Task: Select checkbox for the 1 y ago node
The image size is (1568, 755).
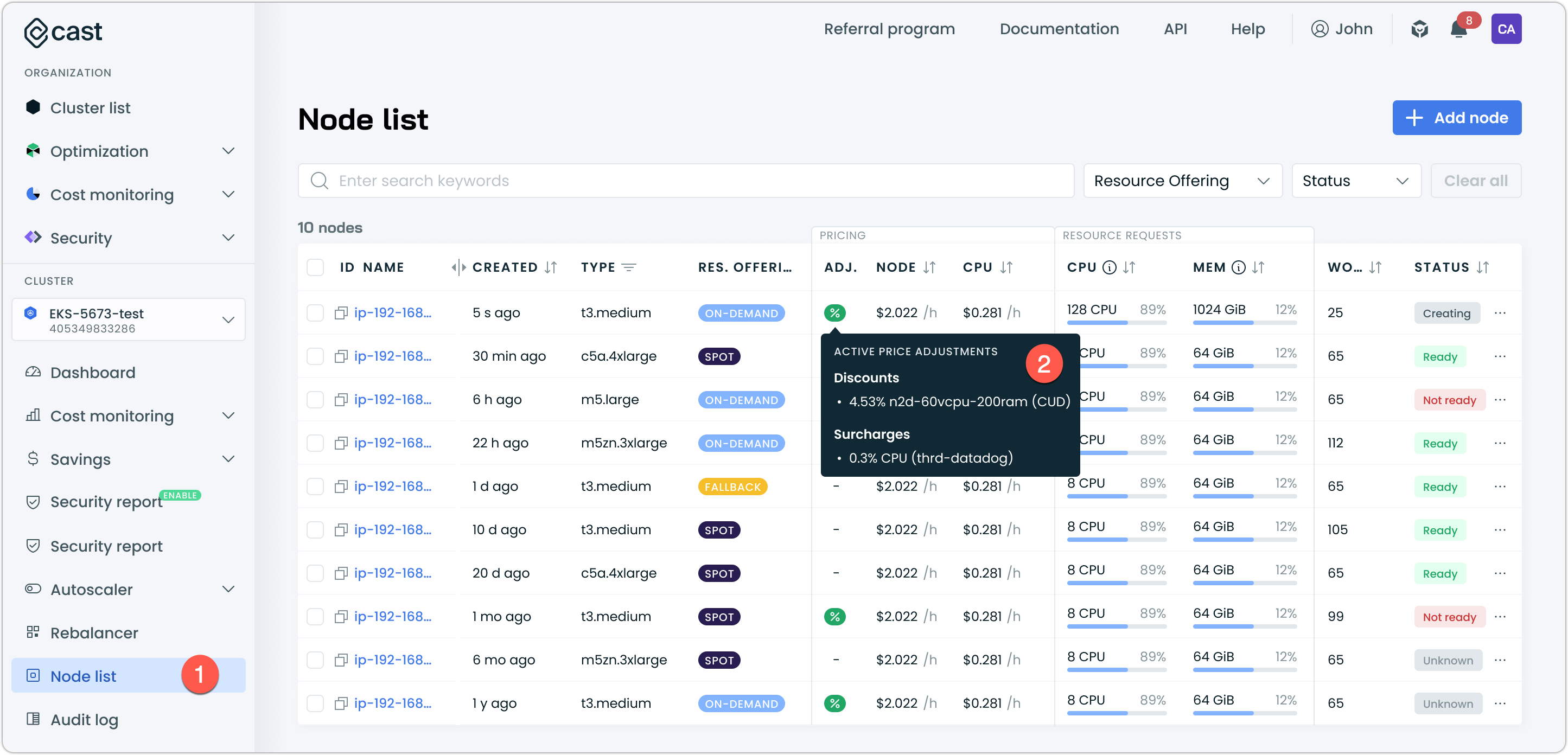Action: point(315,703)
